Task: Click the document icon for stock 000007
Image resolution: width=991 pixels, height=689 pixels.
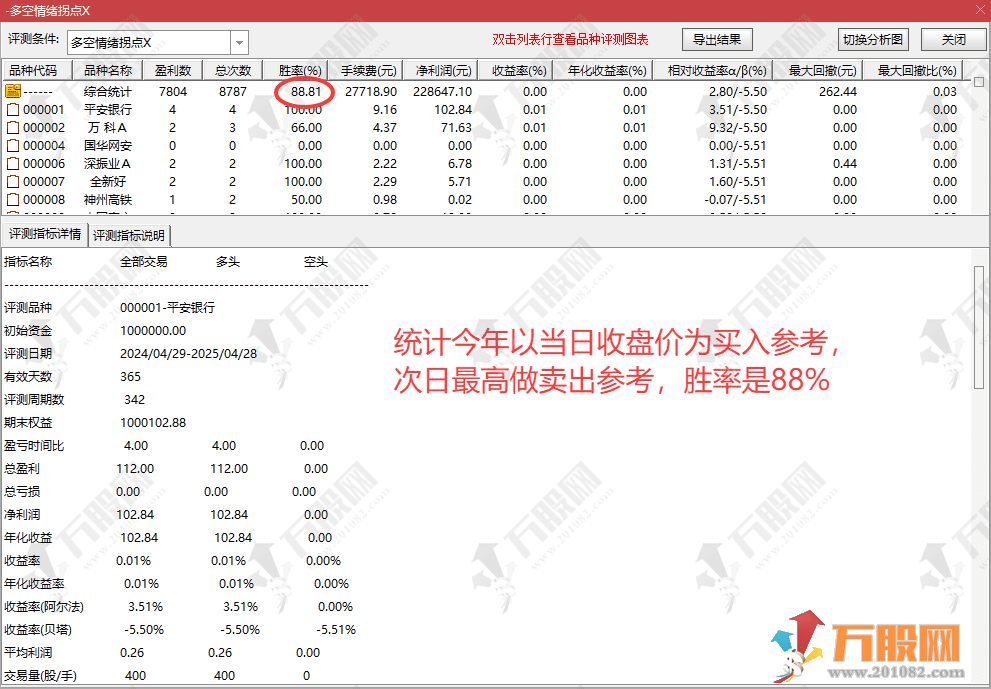Action: [13, 181]
